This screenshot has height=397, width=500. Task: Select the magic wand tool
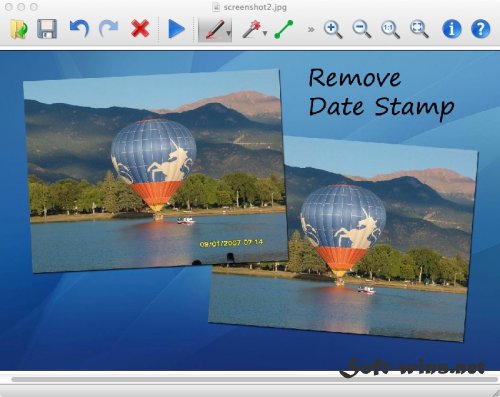pyautogui.click(x=251, y=29)
